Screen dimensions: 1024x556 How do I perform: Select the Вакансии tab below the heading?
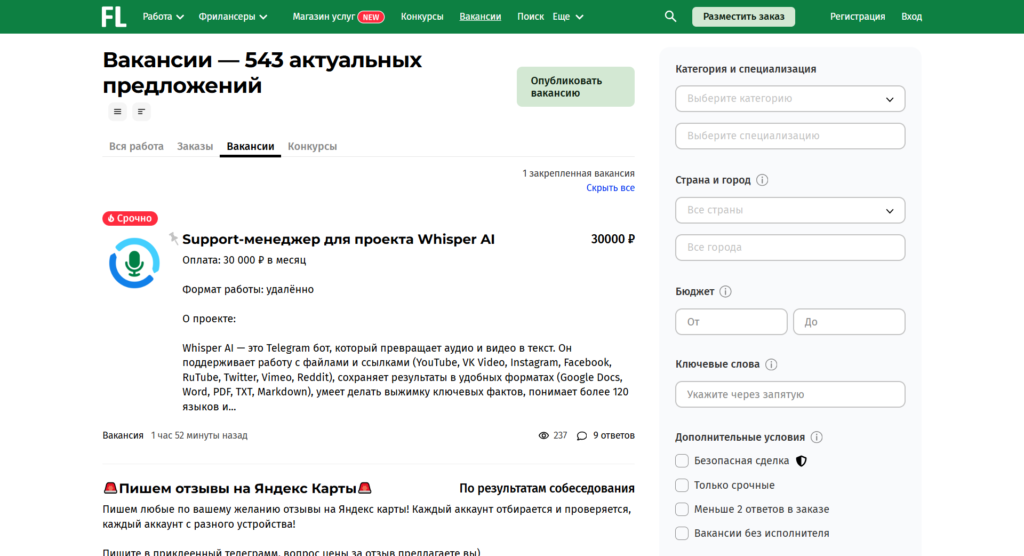250,146
